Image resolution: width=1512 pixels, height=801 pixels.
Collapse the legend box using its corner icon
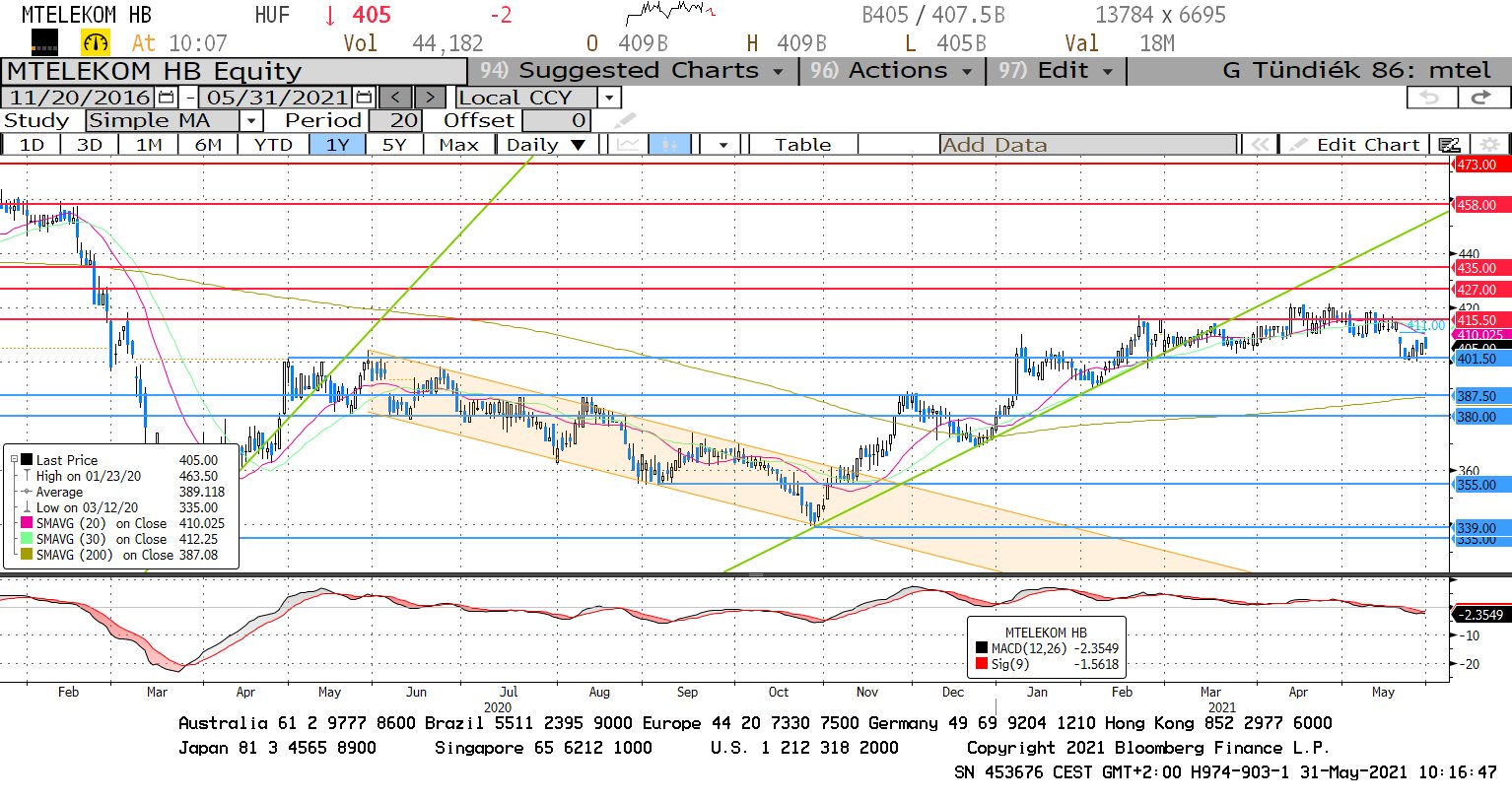point(14,459)
